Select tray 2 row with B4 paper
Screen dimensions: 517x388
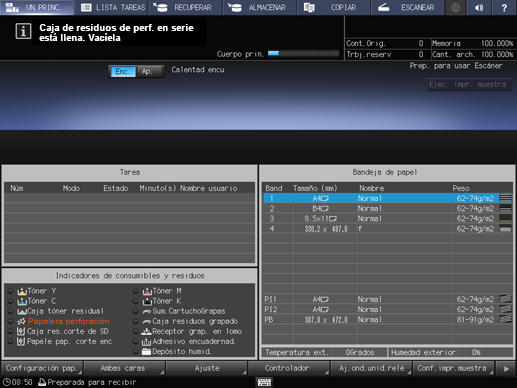388,208
